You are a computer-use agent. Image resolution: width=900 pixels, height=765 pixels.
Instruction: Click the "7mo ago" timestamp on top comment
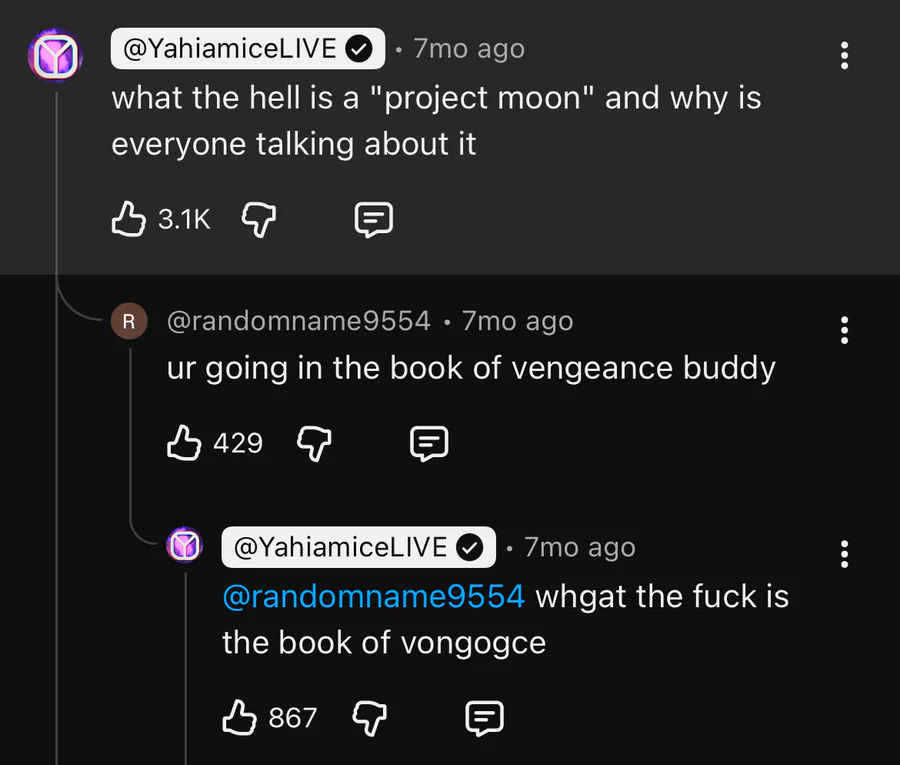[x=469, y=48]
